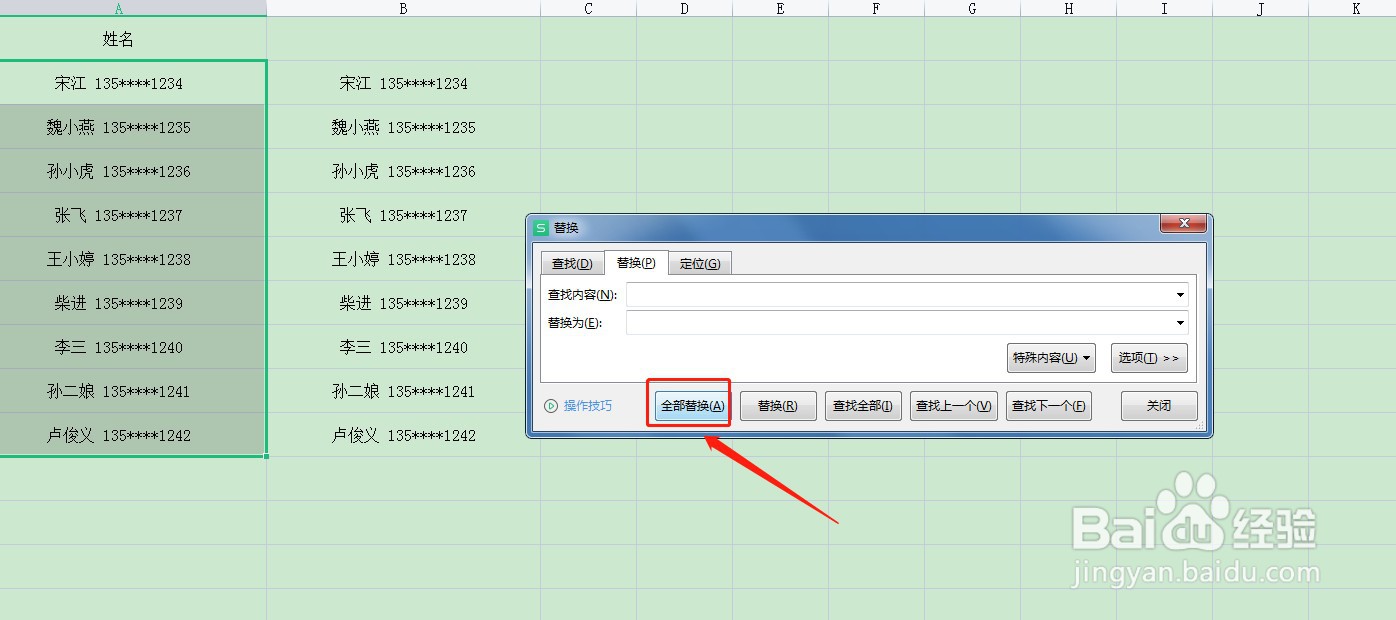Screen dimensions: 1396x620
Task: Click column B cell 魏小燕 135****1235
Action: tap(403, 127)
